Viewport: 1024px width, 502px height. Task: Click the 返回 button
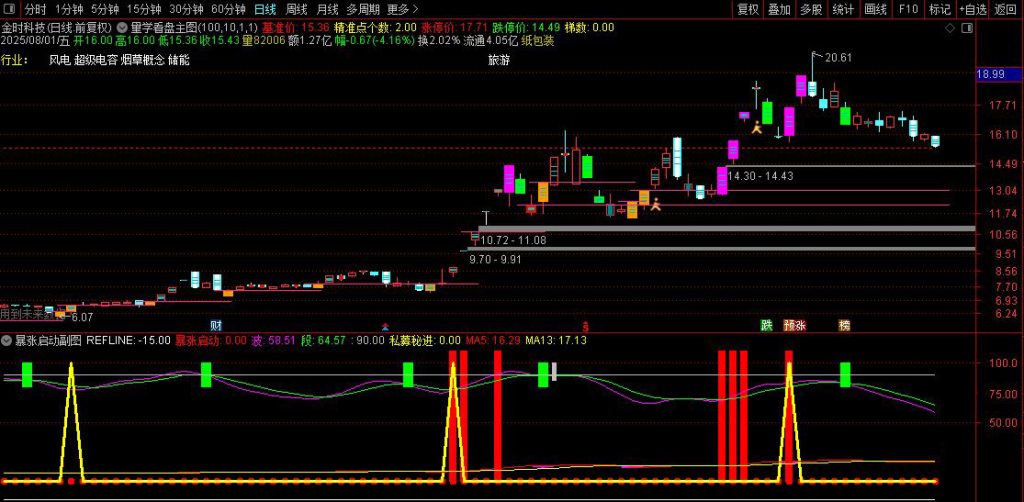(x=1005, y=9)
